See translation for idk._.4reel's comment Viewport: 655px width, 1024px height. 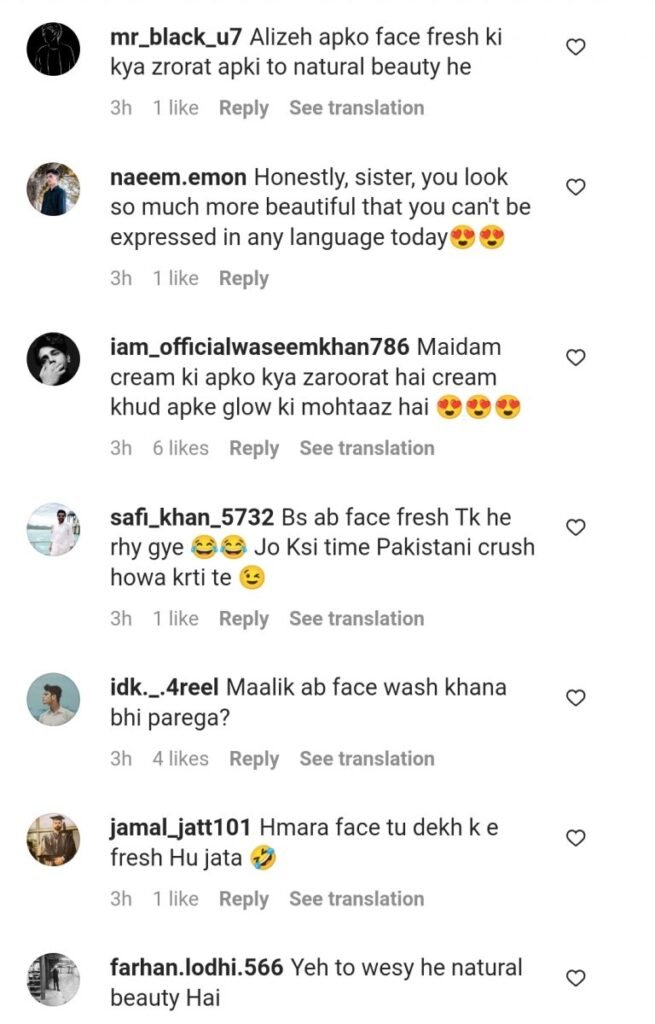coord(366,759)
